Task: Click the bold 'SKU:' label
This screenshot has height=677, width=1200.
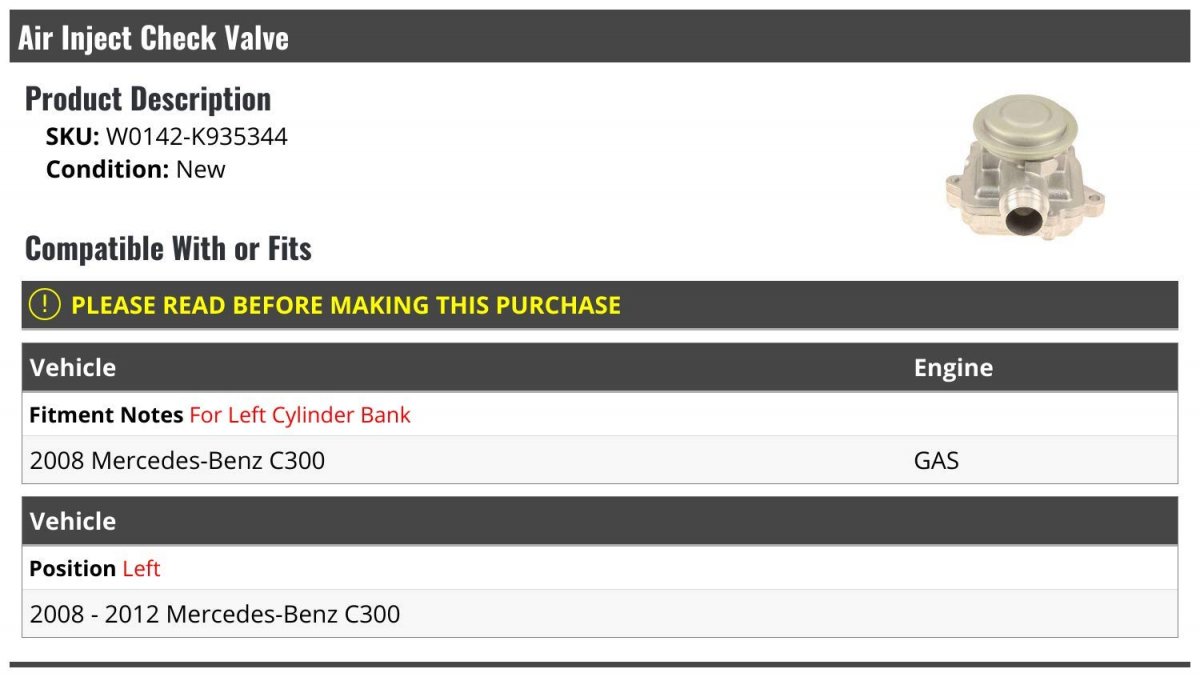Action: (73, 137)
